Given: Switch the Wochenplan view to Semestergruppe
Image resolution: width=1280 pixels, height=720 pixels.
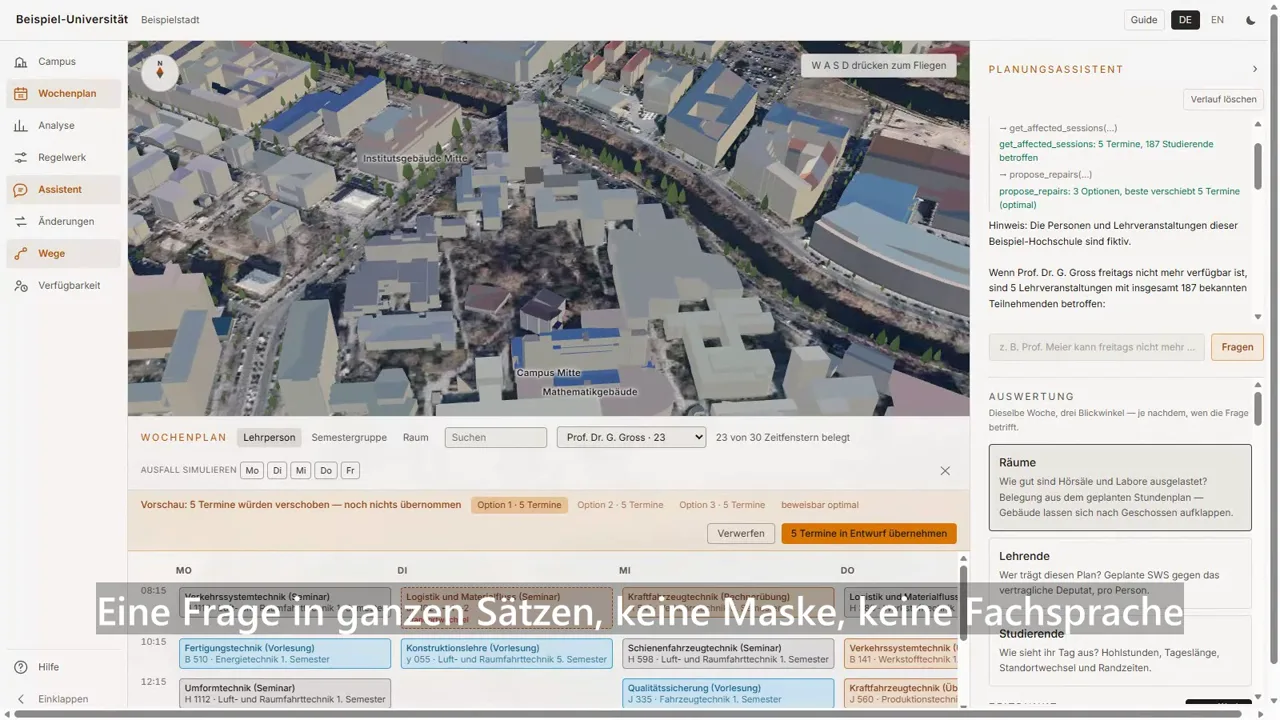Looking at the screenshot, I should coord(349,437).
